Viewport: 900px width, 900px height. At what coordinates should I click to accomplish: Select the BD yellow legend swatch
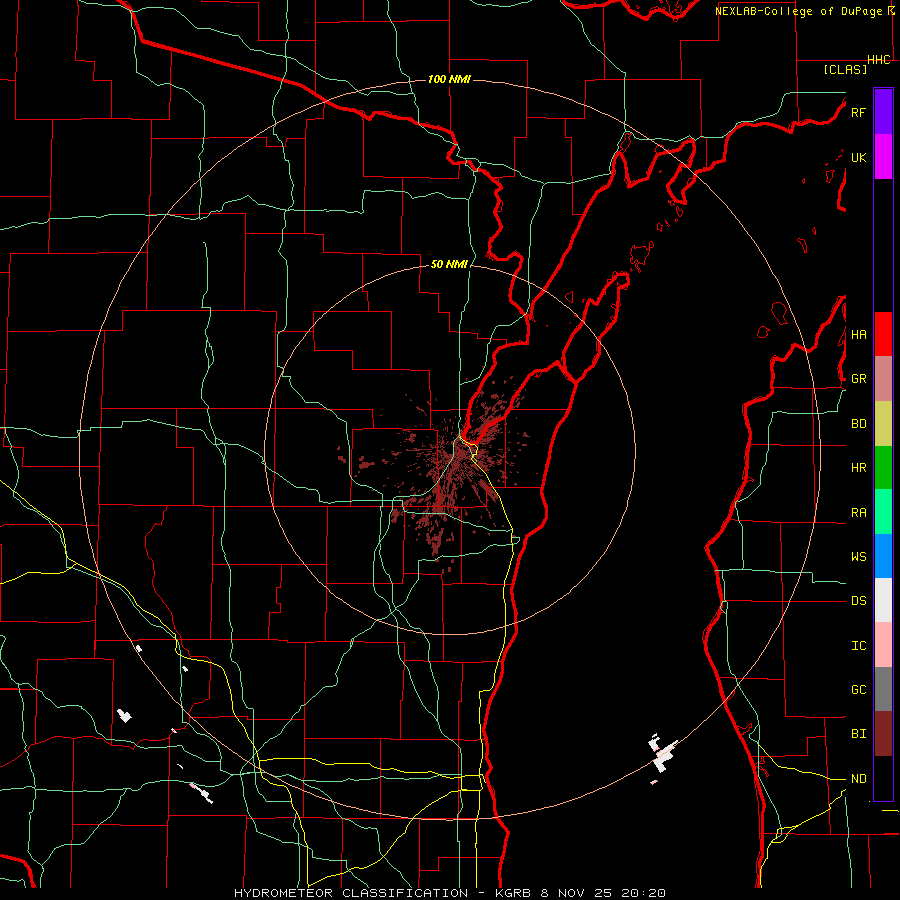click(x=883, y=424)
